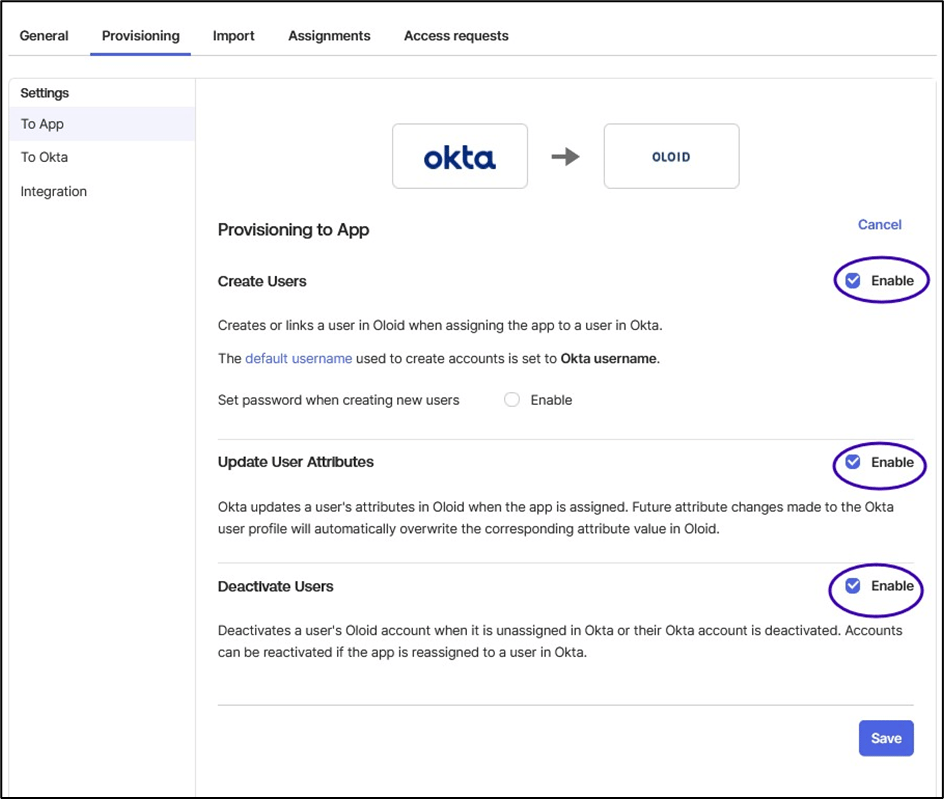Click the Deactivate Users section title
944x799 pixels.
(275, 586)
